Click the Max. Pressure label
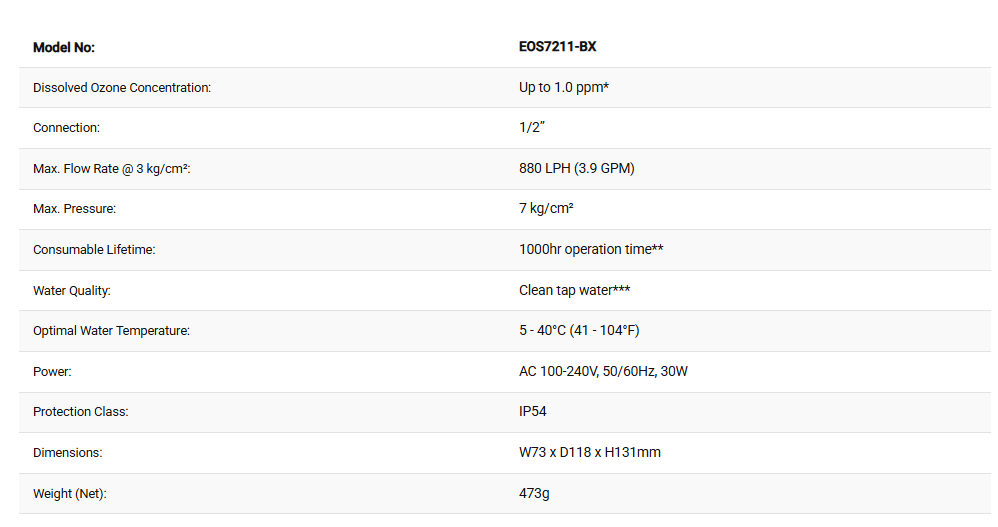The height and width of the screenshot is (527, 998). 75,209
